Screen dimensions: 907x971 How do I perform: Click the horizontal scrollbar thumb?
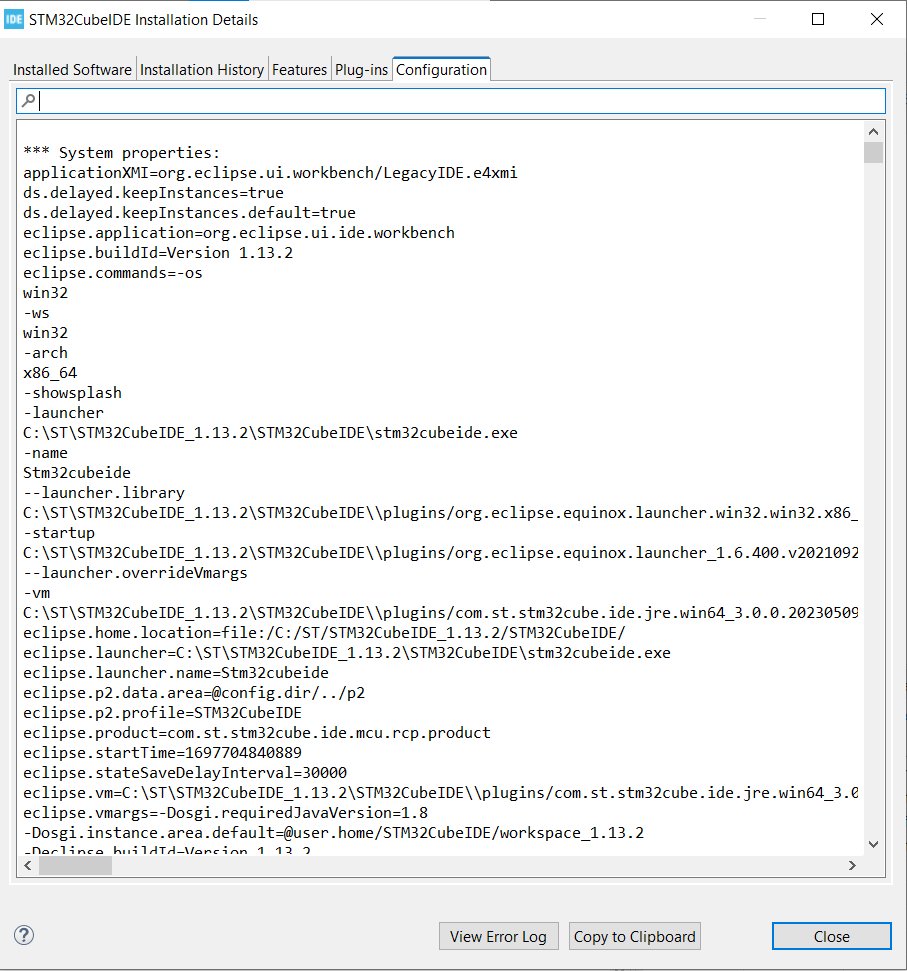tap(76, 866)
